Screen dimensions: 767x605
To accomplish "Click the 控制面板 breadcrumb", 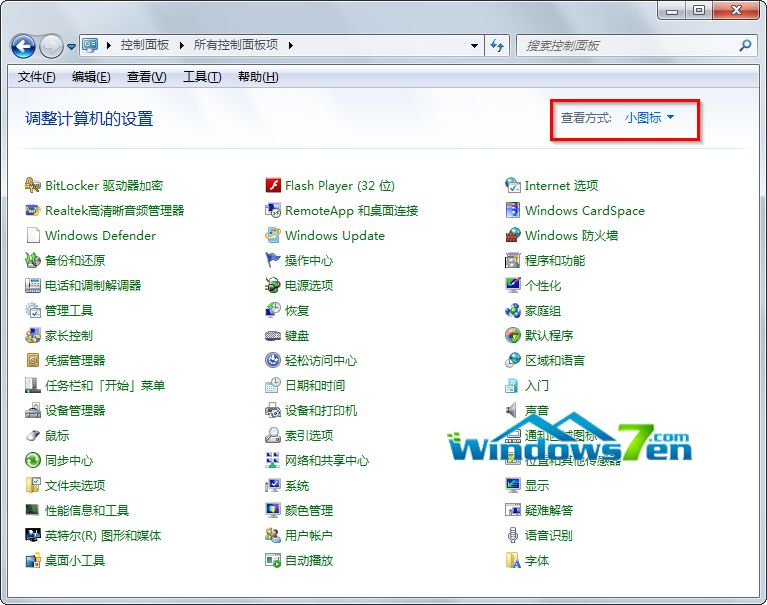I will click(145, 45).
